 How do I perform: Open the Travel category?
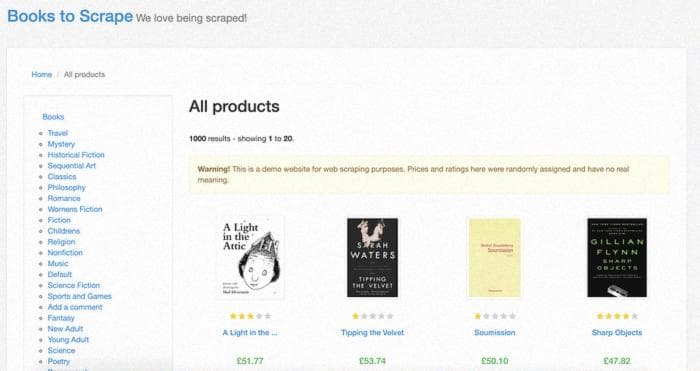(x=58, y=133)
